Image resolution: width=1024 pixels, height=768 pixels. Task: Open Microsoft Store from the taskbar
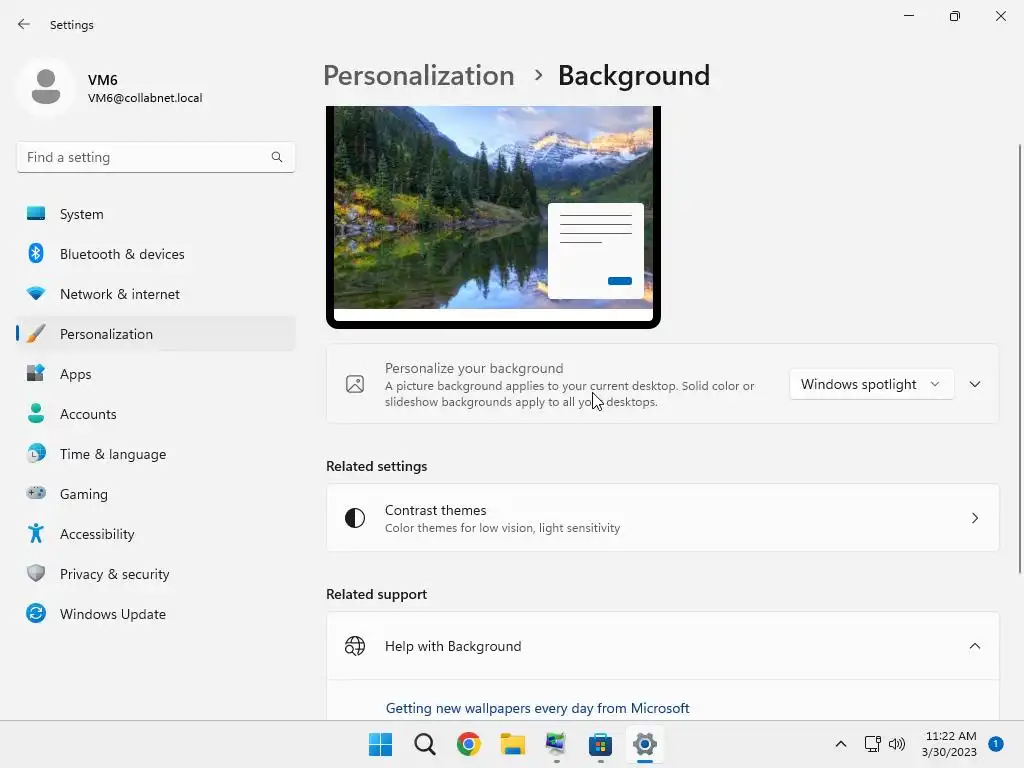600,744
